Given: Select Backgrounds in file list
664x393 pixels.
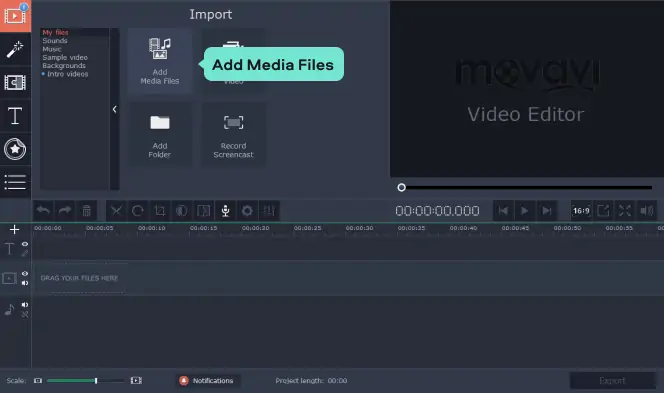Looking at the screenshot, I should (64, 66).
